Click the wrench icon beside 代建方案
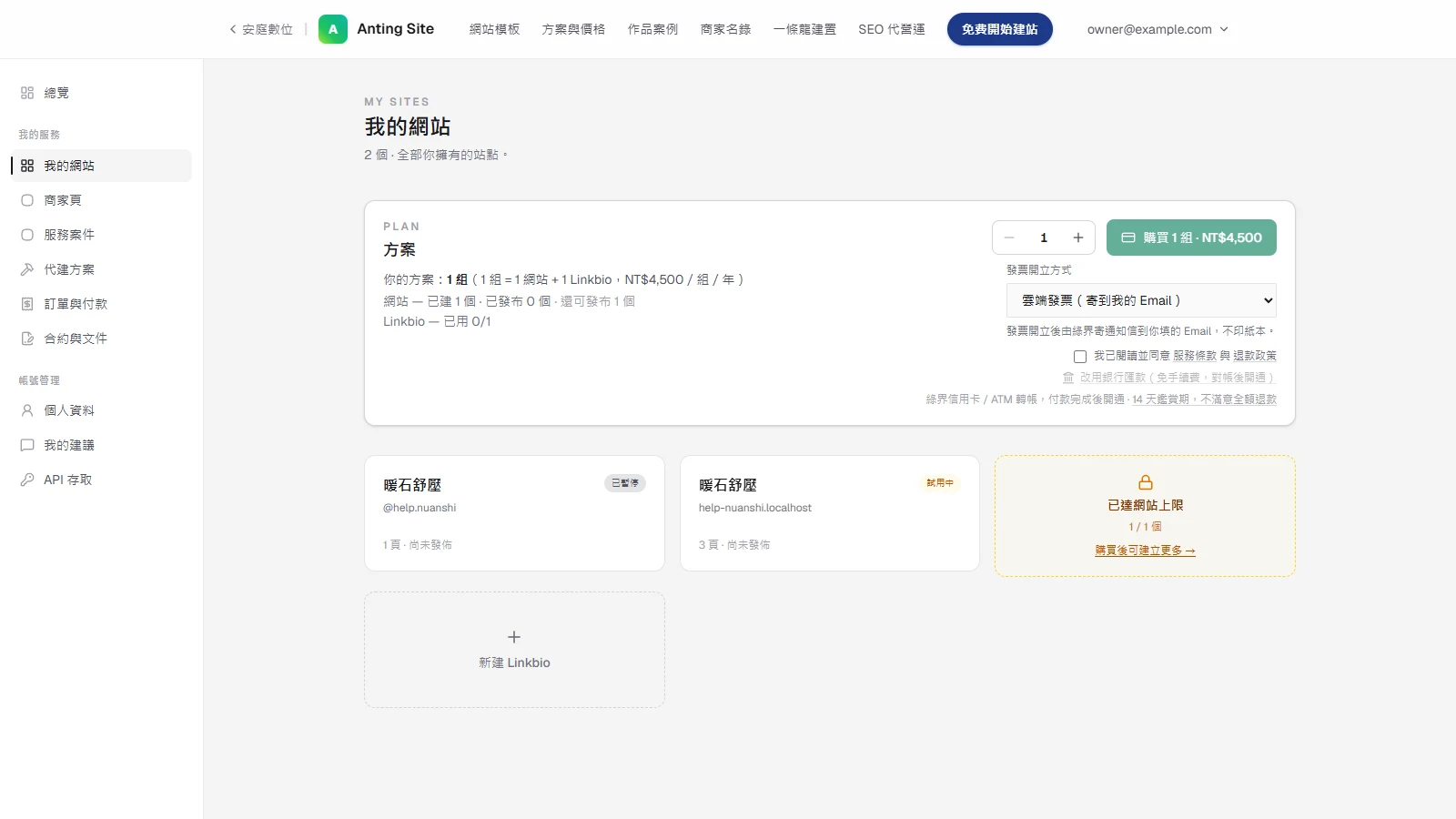Image resolution: width=1456 pixels, height=819 pixels. coord(27,269)
